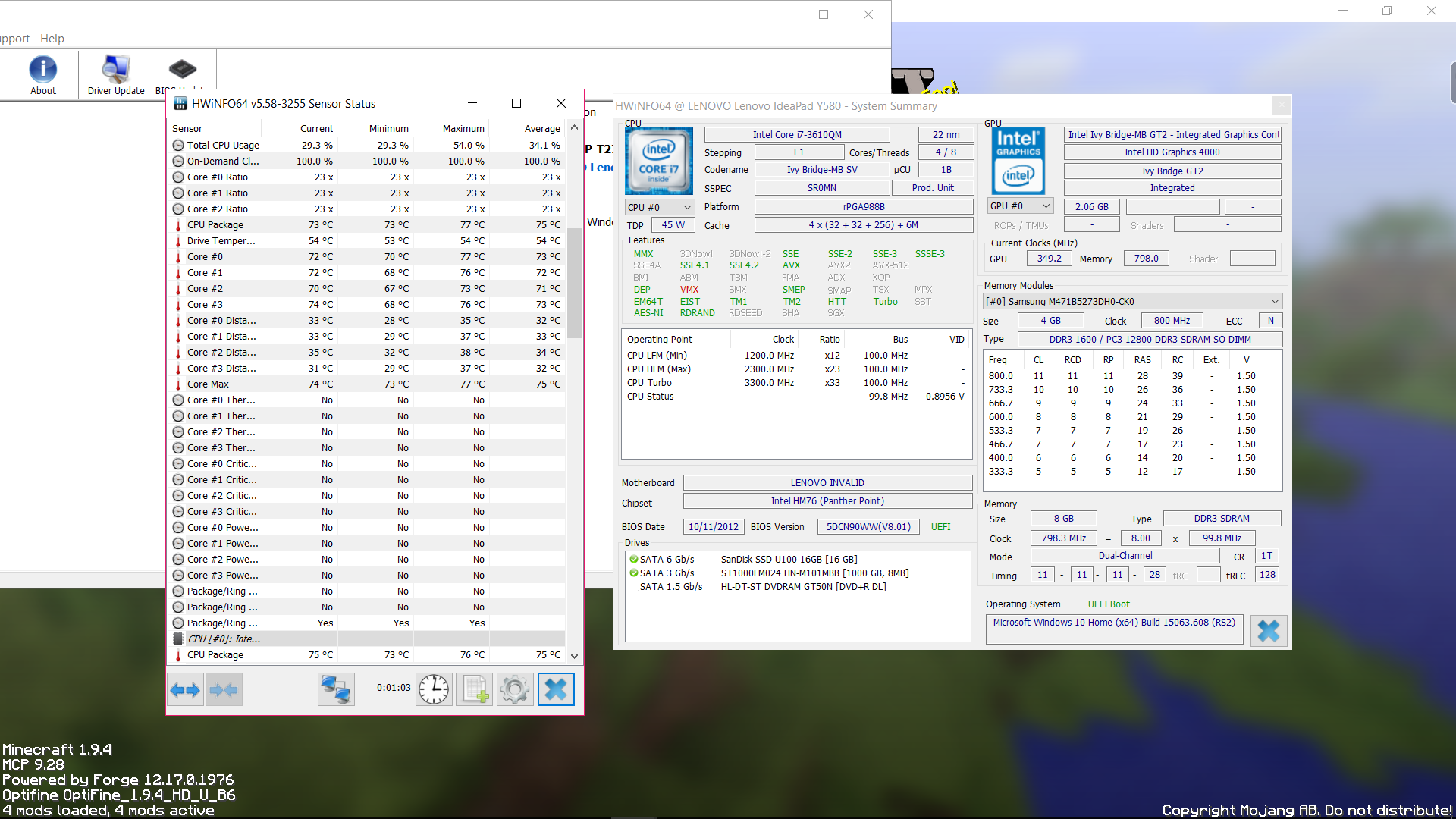The width and height of the screenshot is (1456, 819).
Task: Expand the GPU #0 selector dropdown
Action: click(x=1021, y=206)
